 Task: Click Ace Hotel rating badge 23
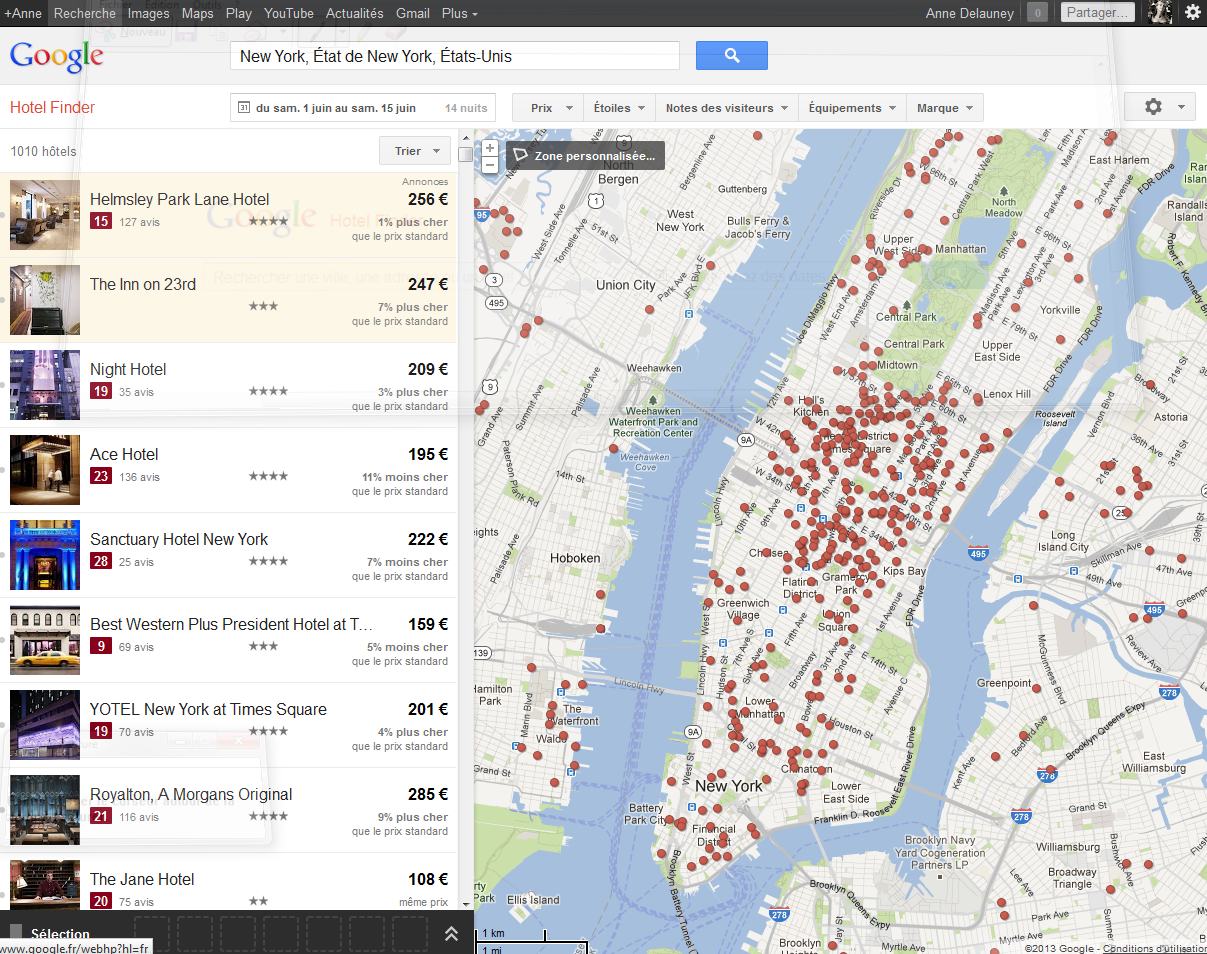(x=100, y=477)
